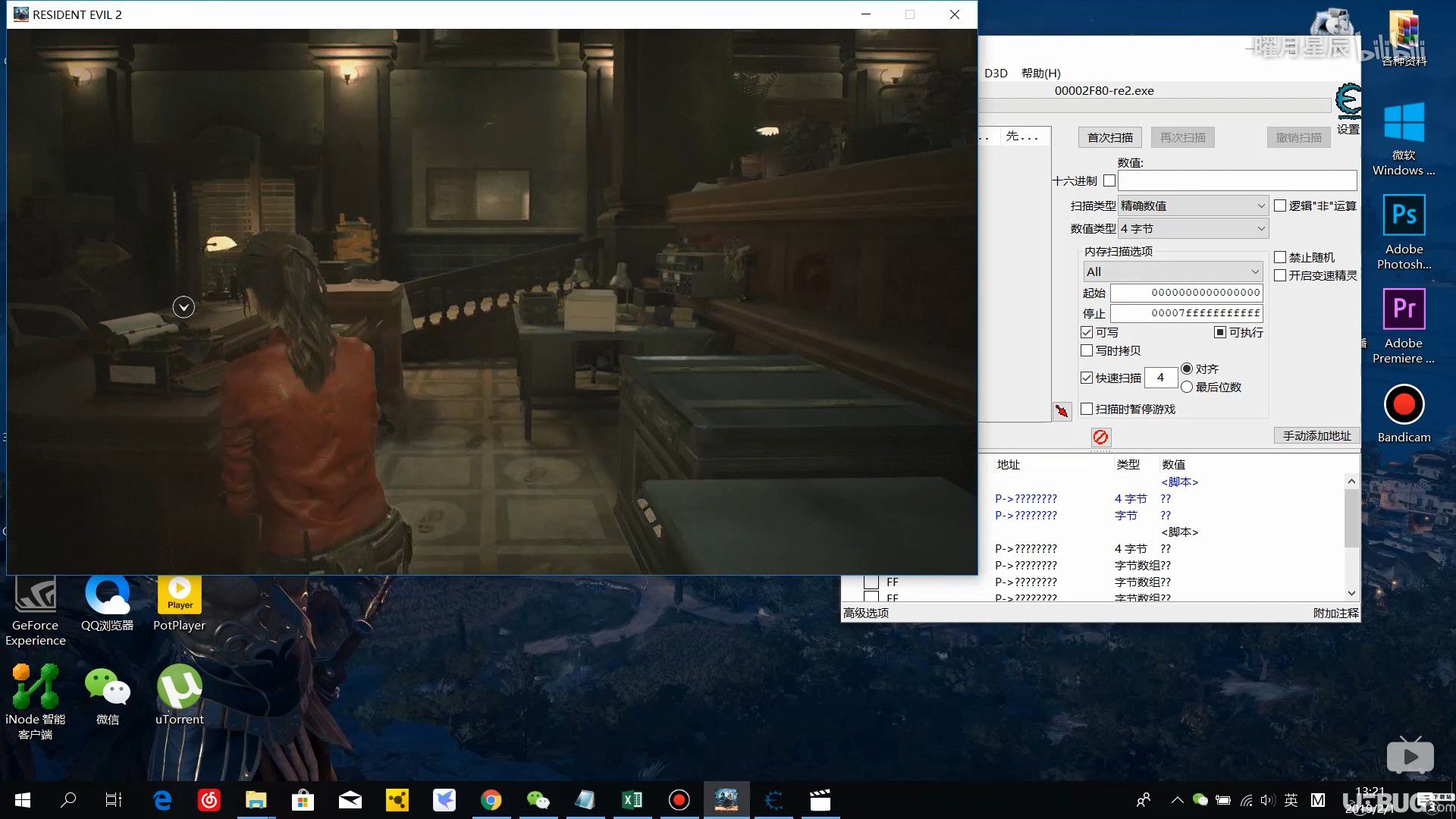Open volume control in system tray
The image size is (1456, 819).
pyautogui.click(x=1267, y=800)
